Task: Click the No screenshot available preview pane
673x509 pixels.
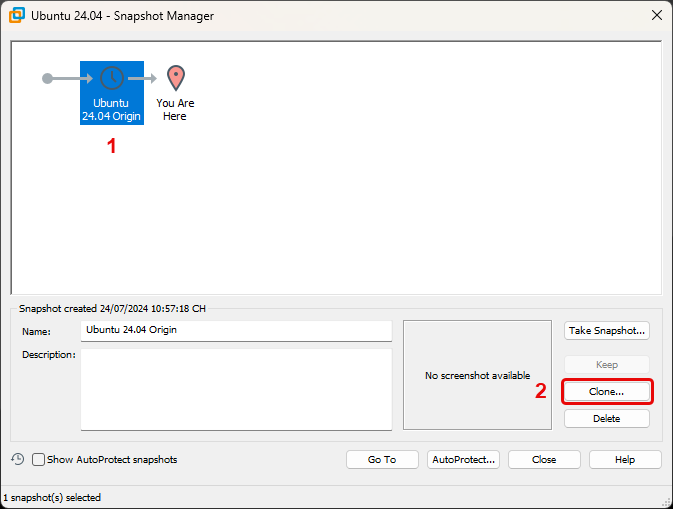Action: pos(477,375)
